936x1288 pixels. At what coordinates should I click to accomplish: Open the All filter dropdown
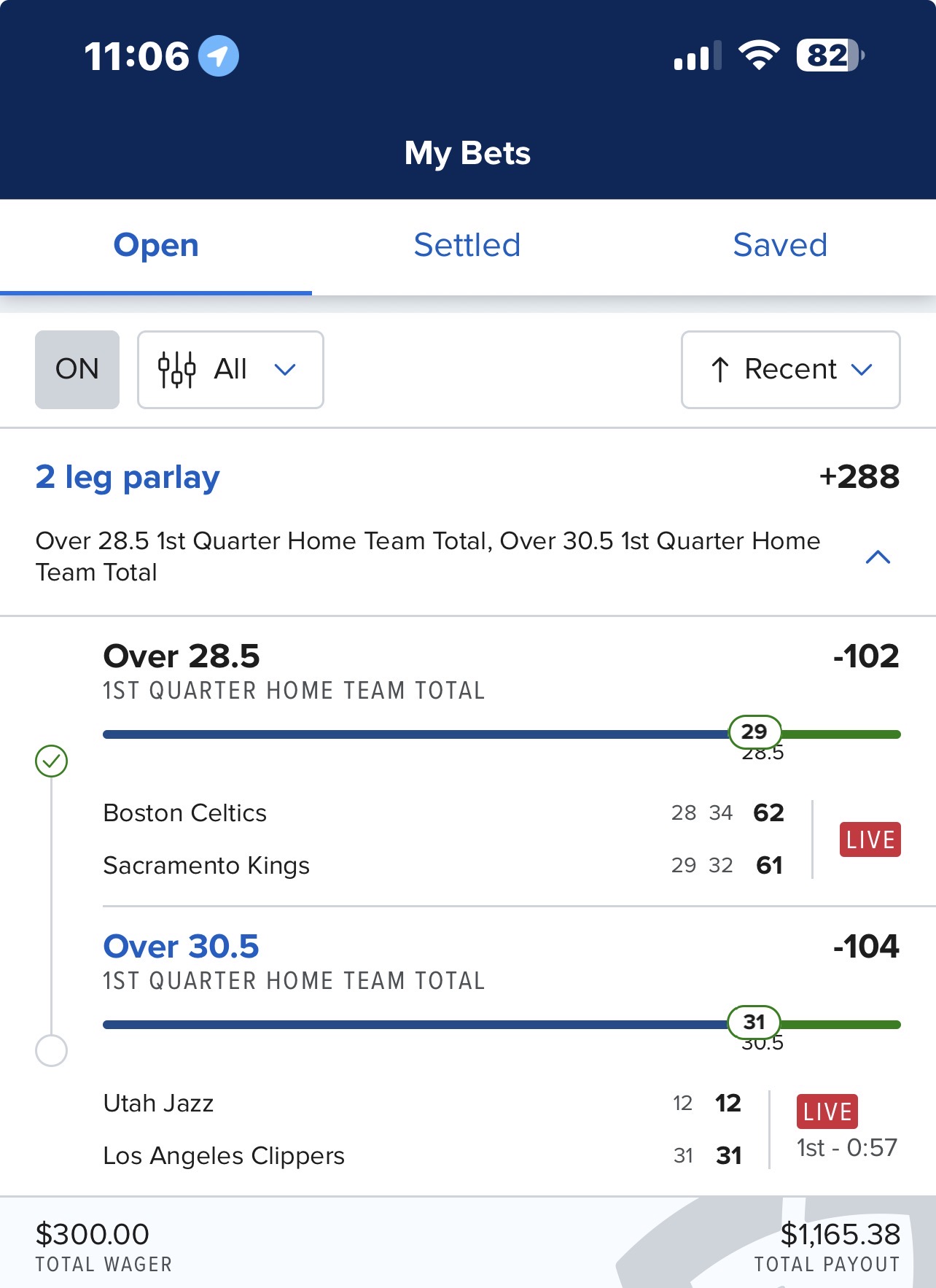[230, 370]
